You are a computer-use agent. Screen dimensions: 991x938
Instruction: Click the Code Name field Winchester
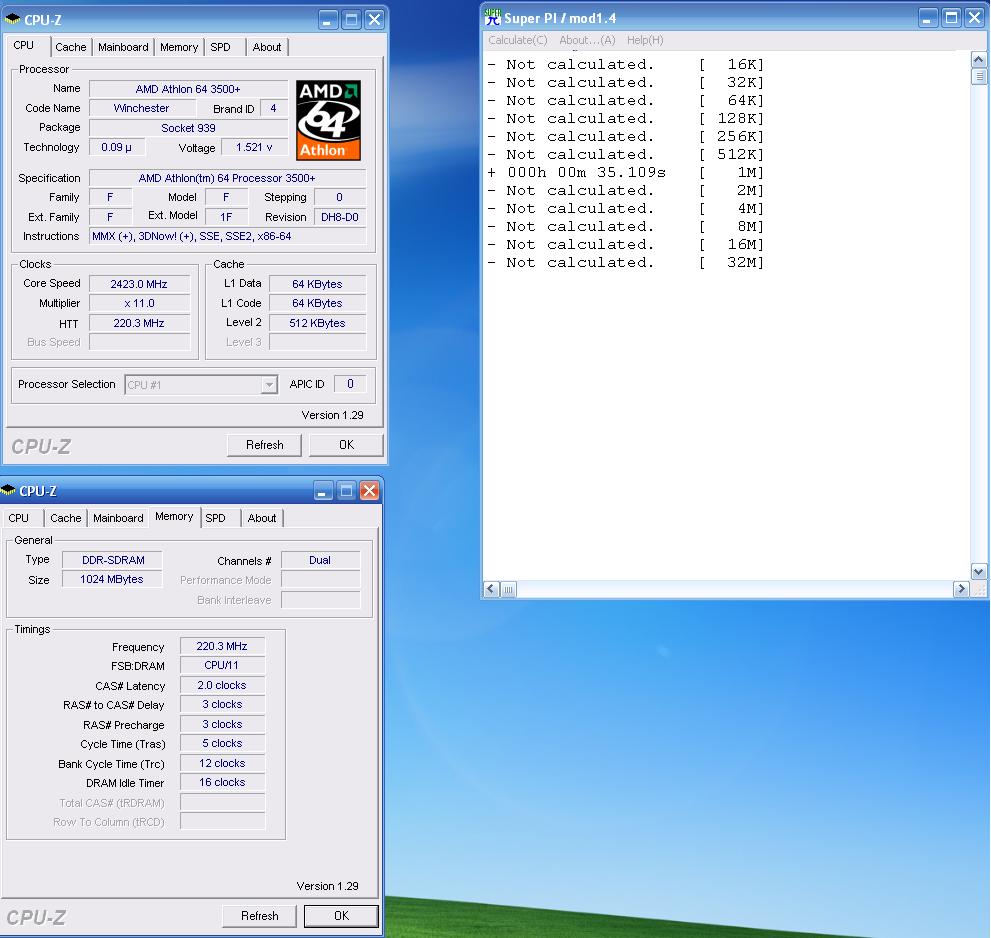click(x=142, y=108)
